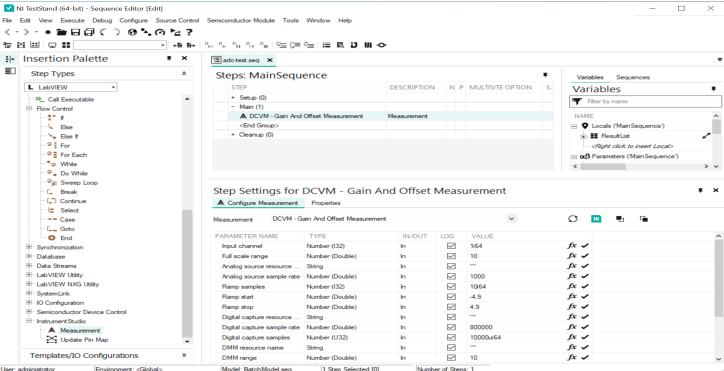Click the Filter by name field

click(x=645, y=101)
